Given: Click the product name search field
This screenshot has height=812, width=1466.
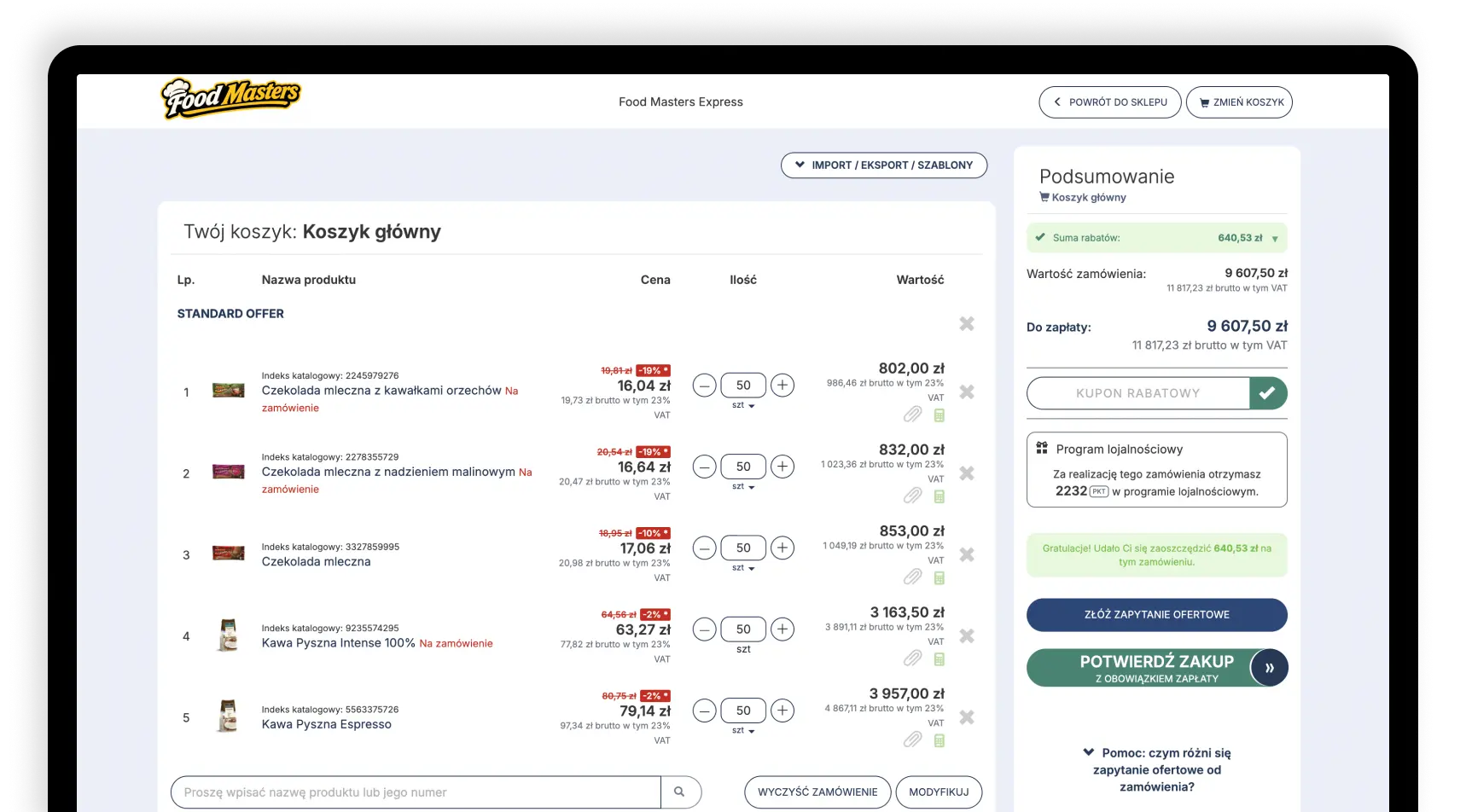Looking at the screenshot, I should (416, 792).
